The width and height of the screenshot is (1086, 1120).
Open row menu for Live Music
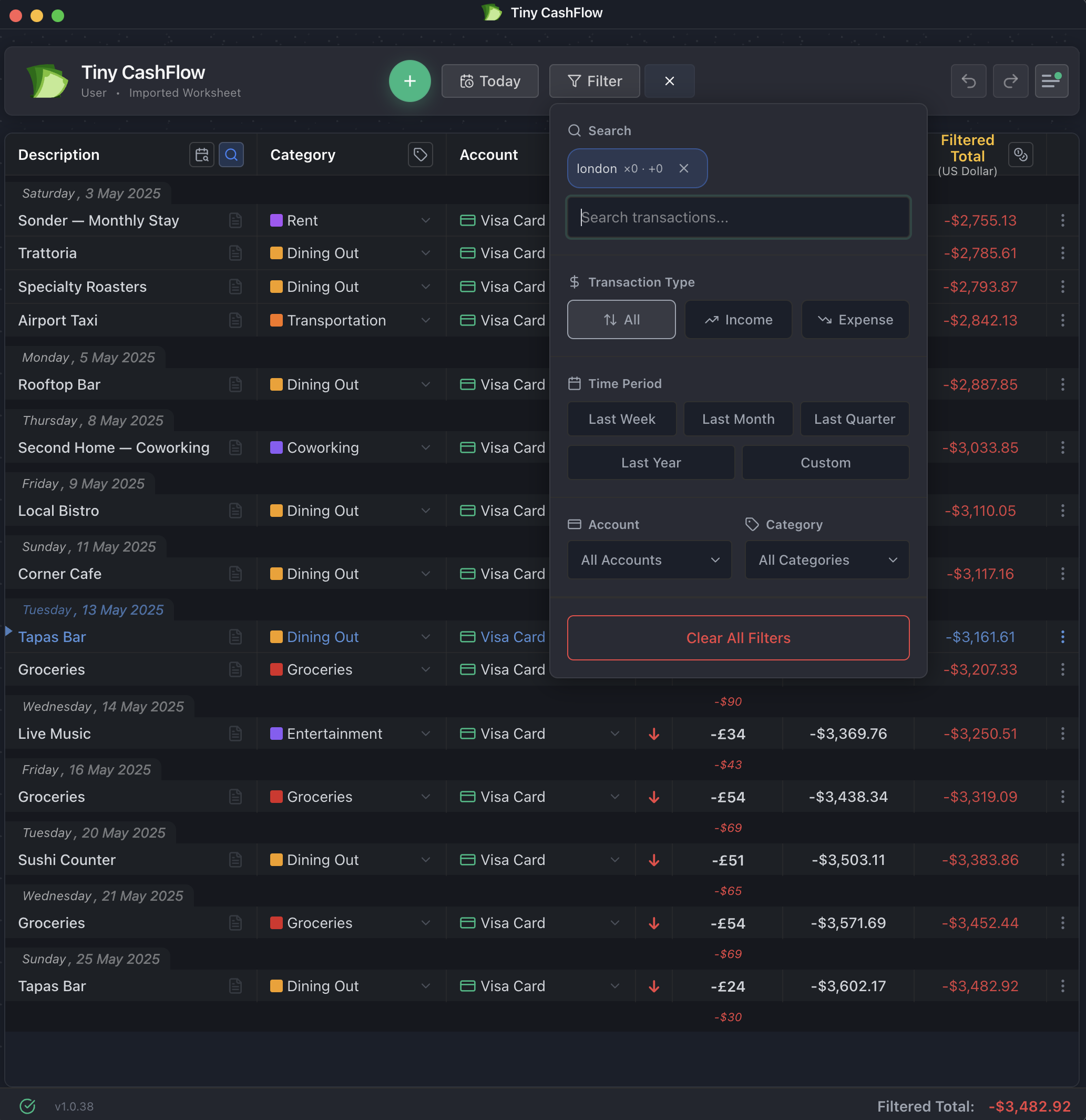tap(1062, 734)
